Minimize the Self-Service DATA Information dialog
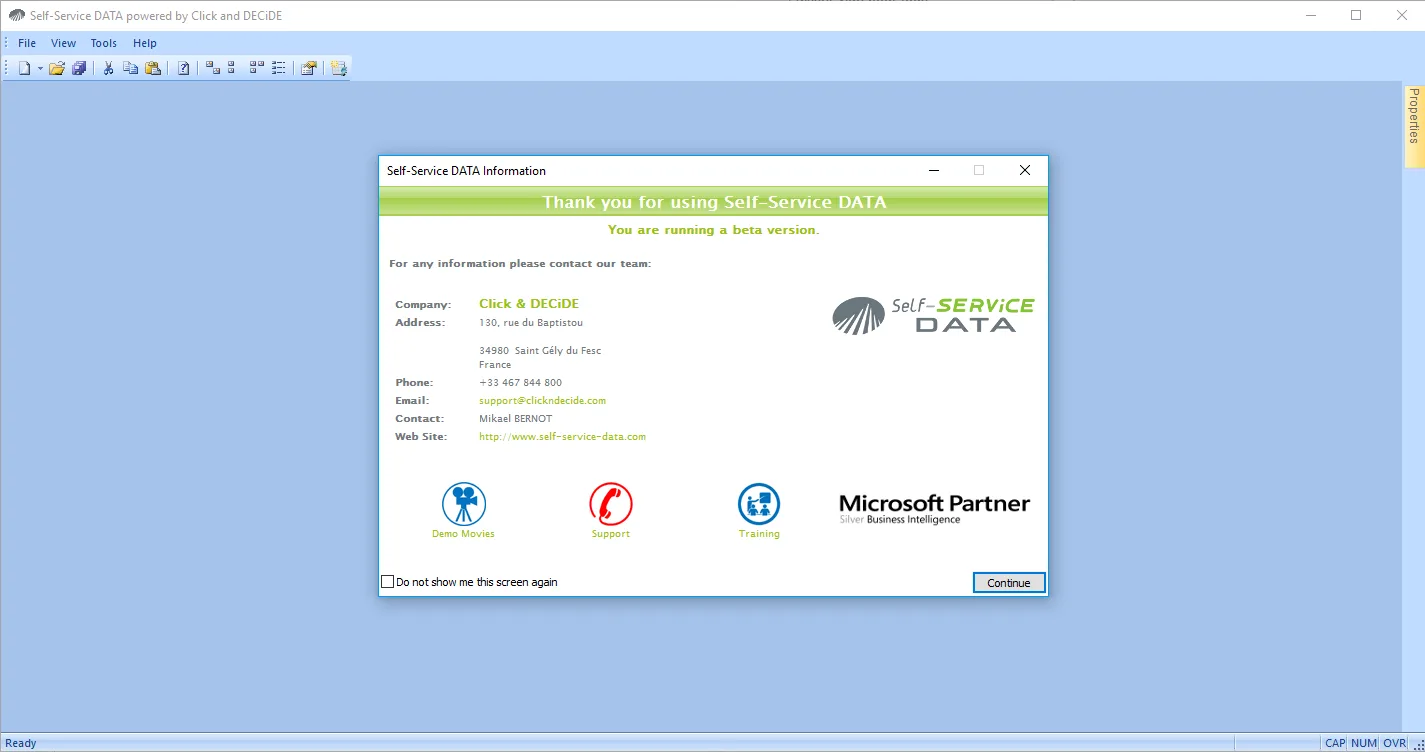Viewport: 1425px width, 752px height. [933, 171]
